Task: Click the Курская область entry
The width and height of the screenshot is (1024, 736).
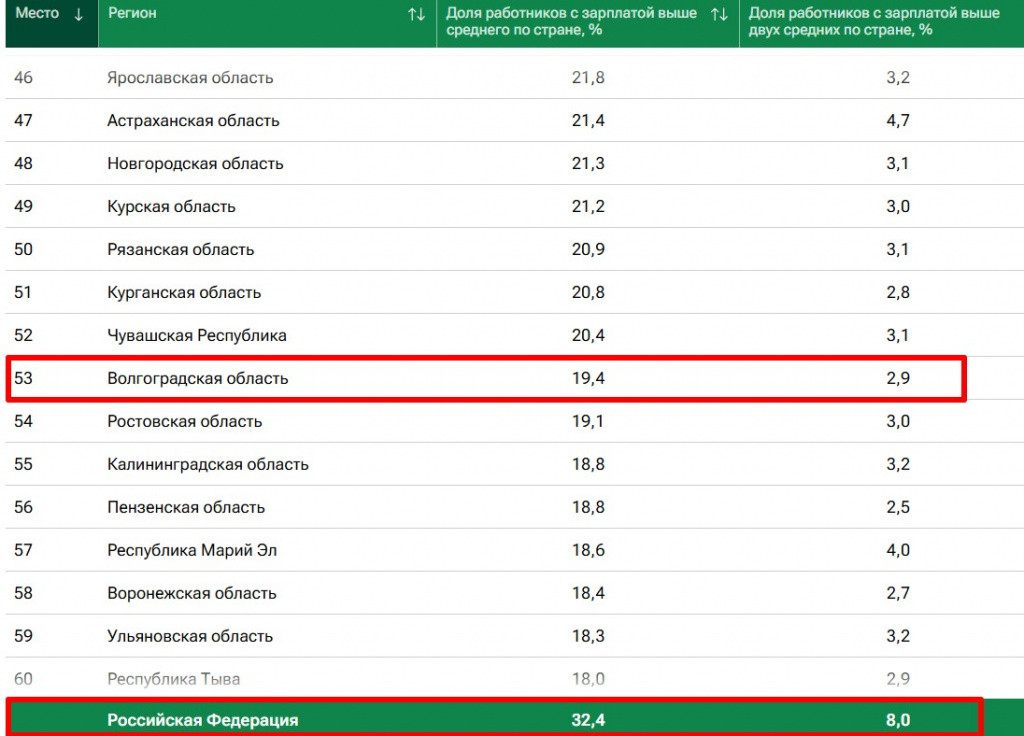Action: pos(171,207)
